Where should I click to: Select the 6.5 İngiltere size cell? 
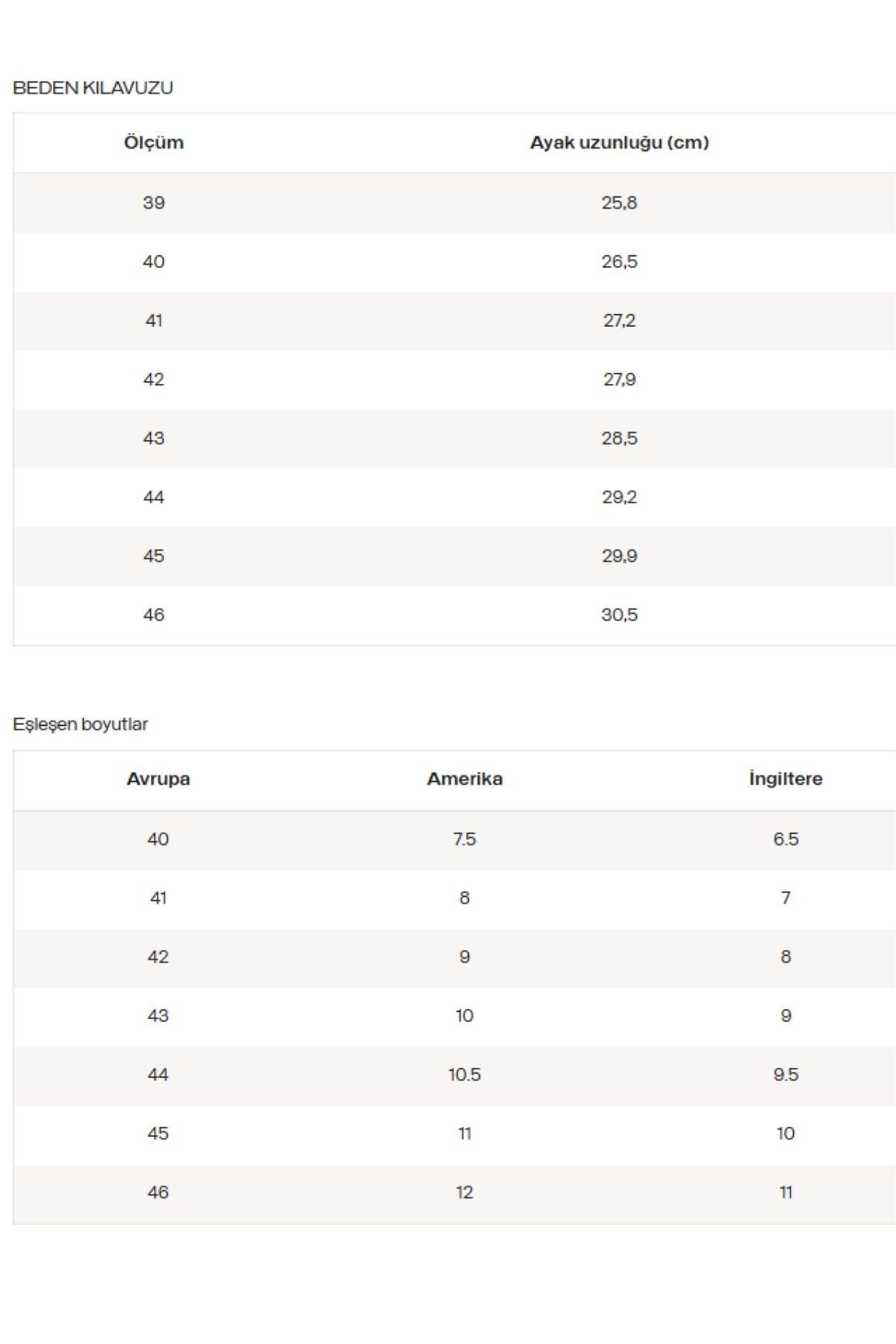pos(785,839)
